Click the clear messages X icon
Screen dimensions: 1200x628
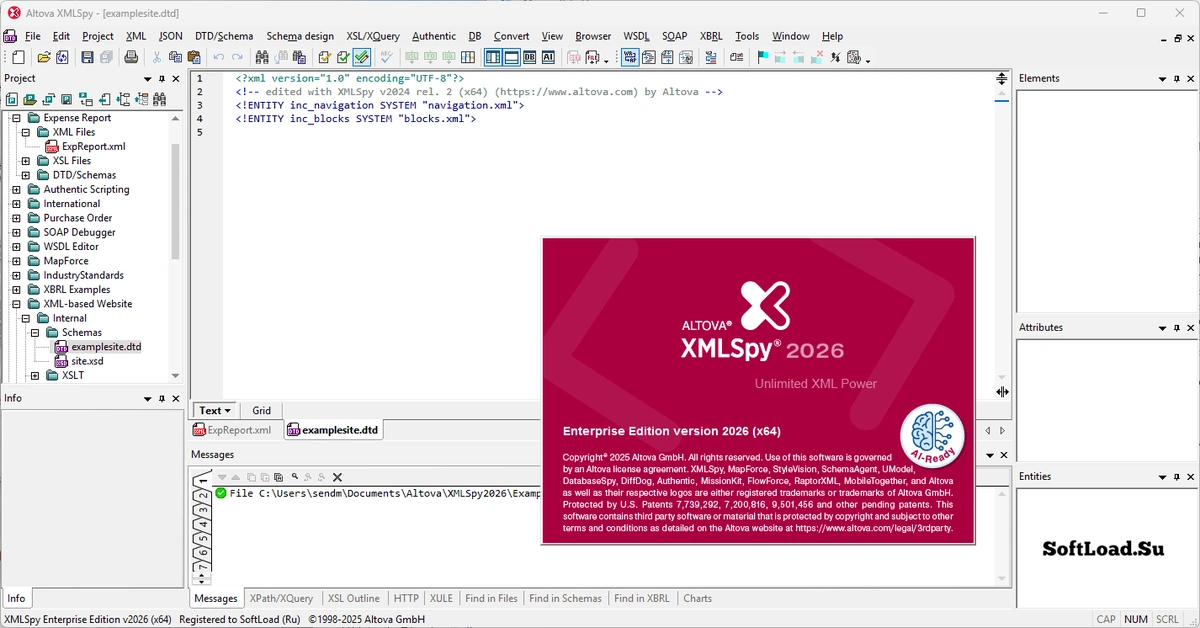click(x=337, y=478)
